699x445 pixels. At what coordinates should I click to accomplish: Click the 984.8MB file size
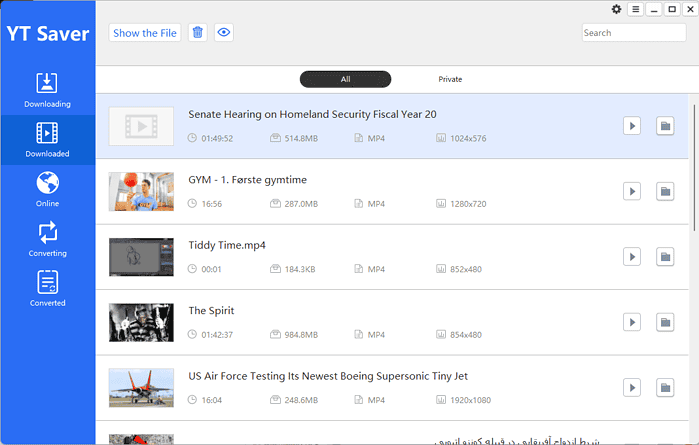tap(301, 335)
